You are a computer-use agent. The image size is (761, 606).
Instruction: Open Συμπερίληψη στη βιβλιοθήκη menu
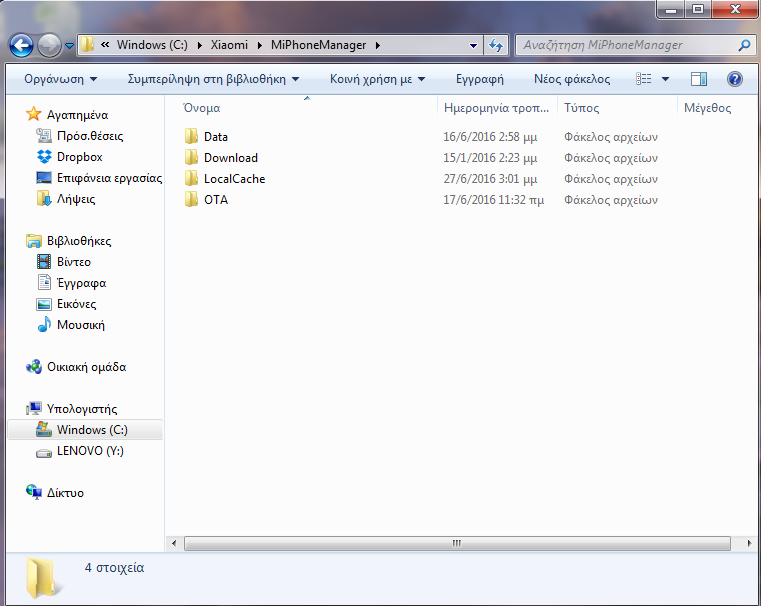(213, 79)
